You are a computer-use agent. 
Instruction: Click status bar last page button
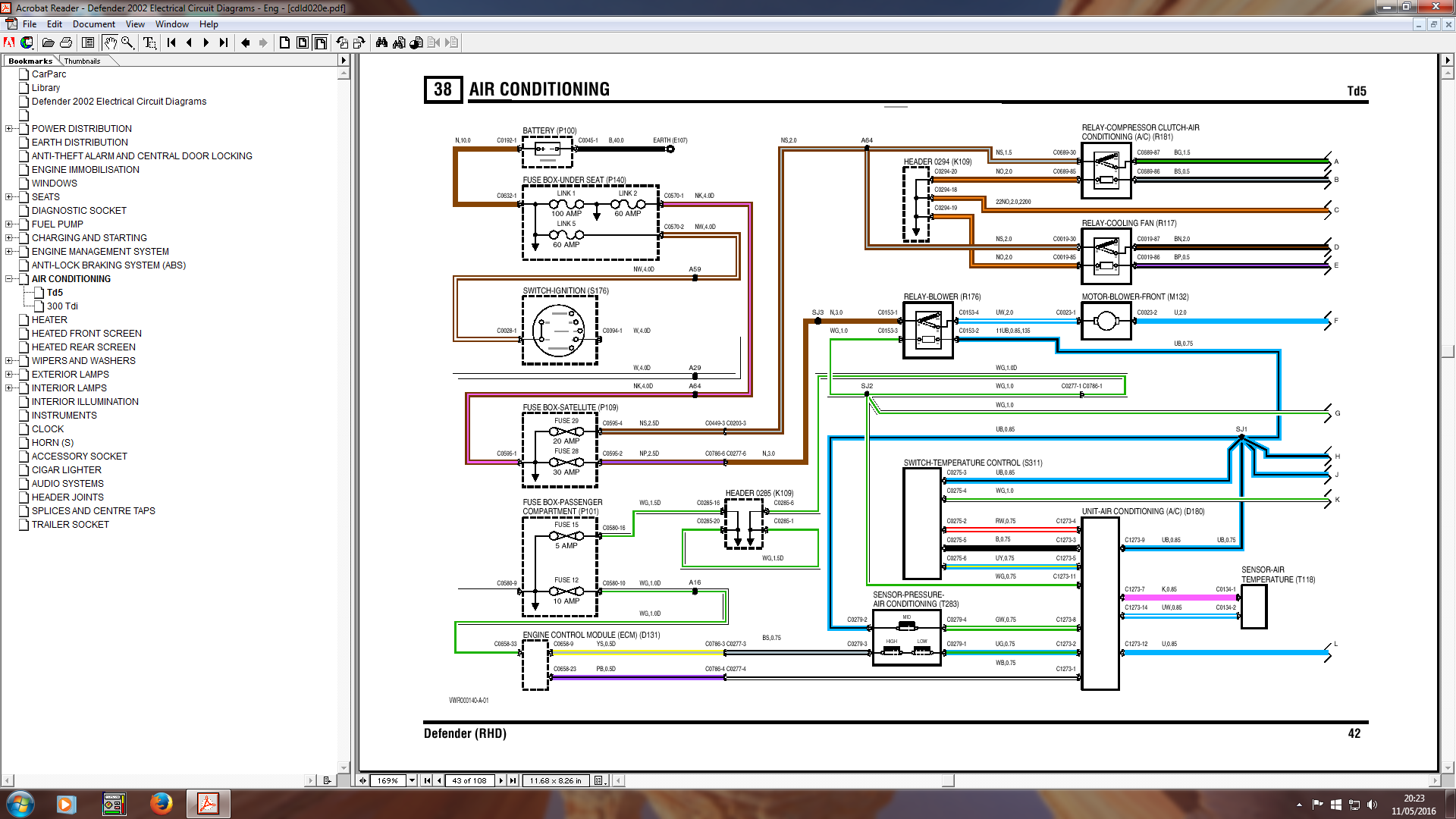click(x=513, y=780)
